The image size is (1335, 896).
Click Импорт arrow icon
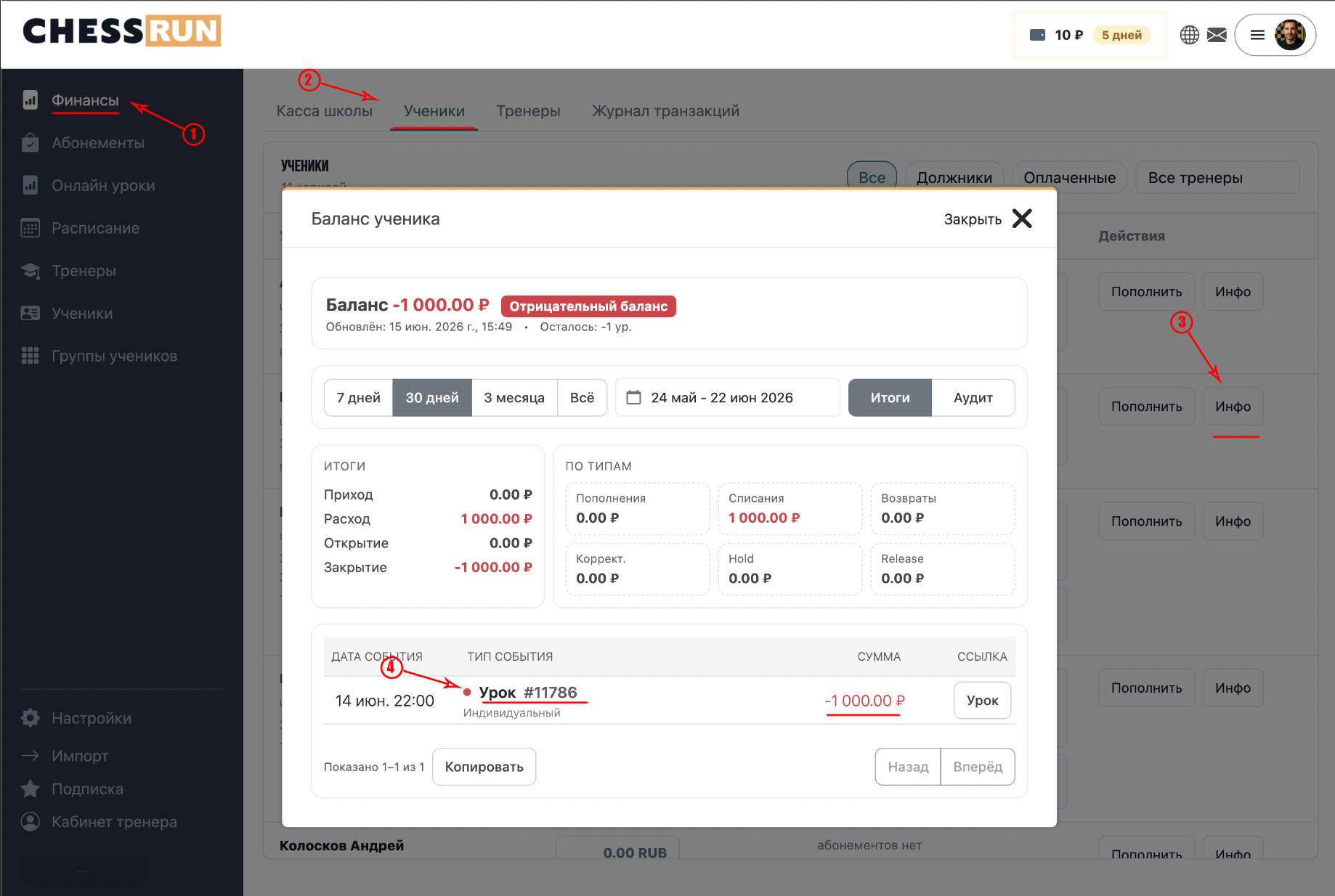[x=30, y=756]
